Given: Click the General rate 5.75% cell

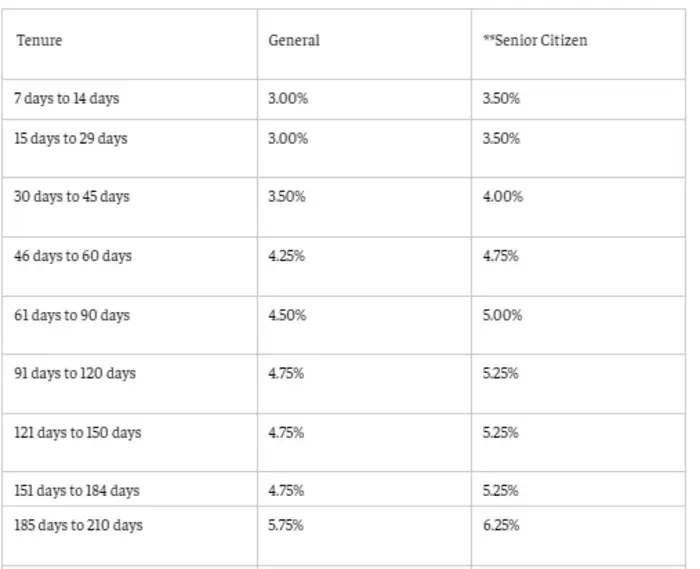Looking at the screenshot, I should click(x=286, y=526).
